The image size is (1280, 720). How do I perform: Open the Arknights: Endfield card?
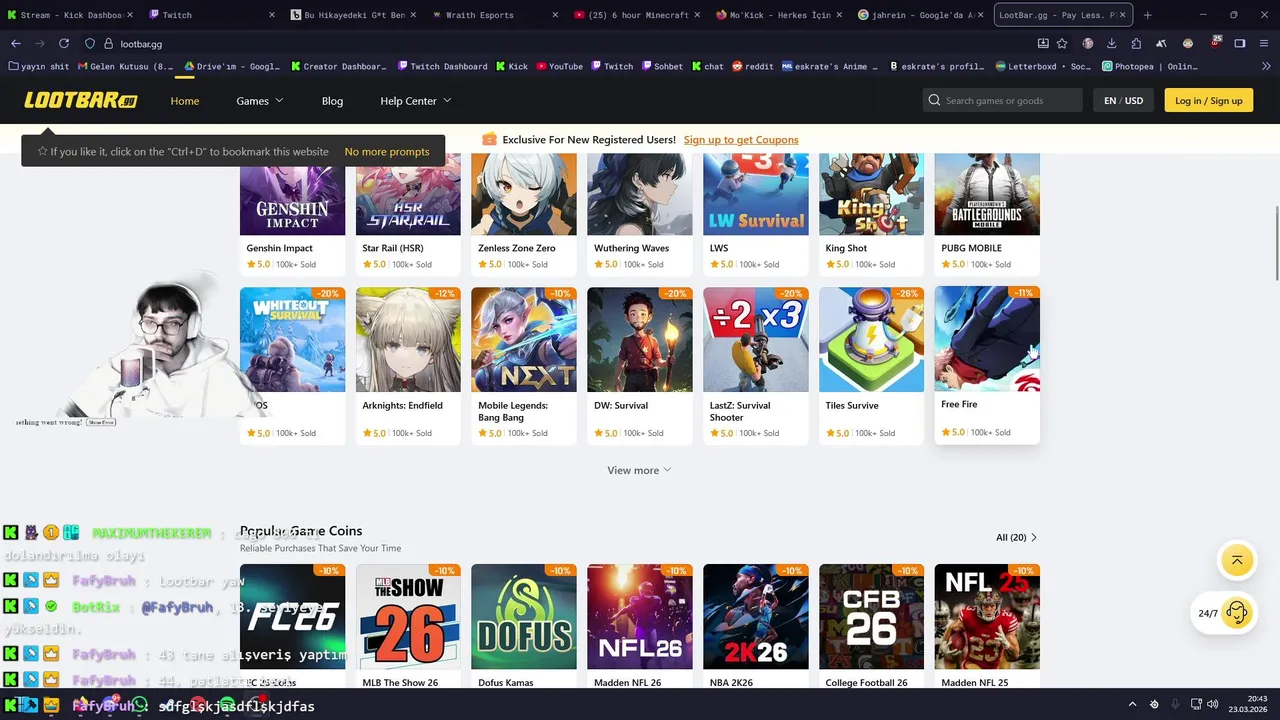[408, 366]
